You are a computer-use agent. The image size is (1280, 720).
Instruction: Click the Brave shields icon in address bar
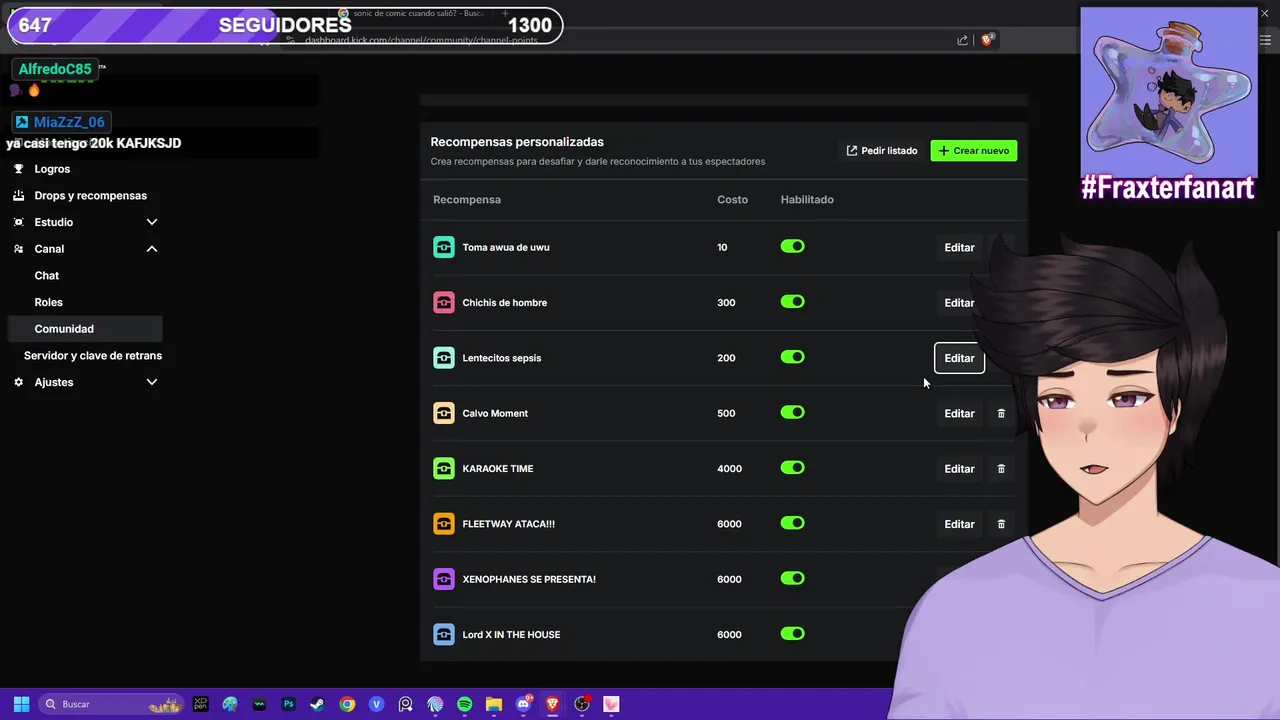[x=988, y=40]
